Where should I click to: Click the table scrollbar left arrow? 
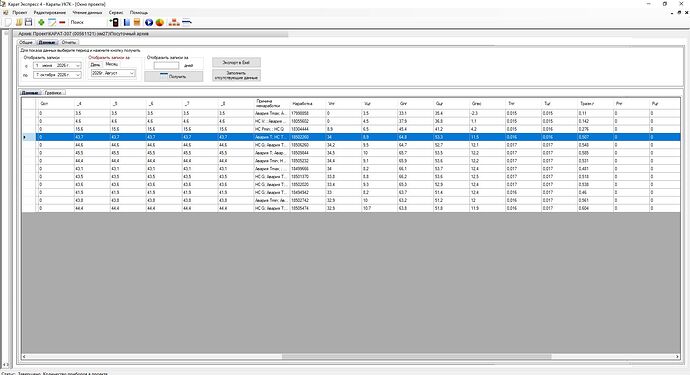point(25,357)
